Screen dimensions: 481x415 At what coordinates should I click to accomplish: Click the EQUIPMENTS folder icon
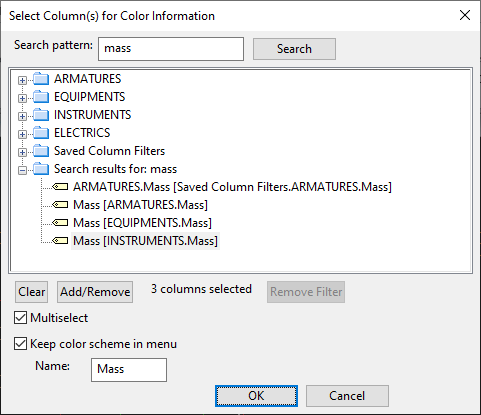(x=41, y=97)
